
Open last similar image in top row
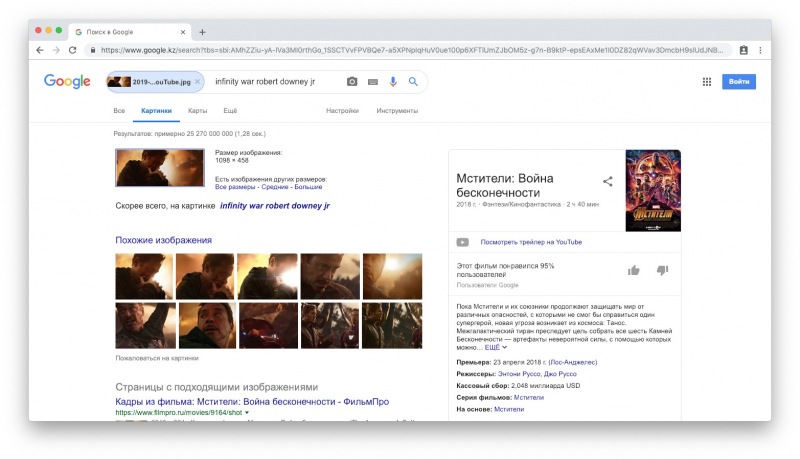pos(392,276)
